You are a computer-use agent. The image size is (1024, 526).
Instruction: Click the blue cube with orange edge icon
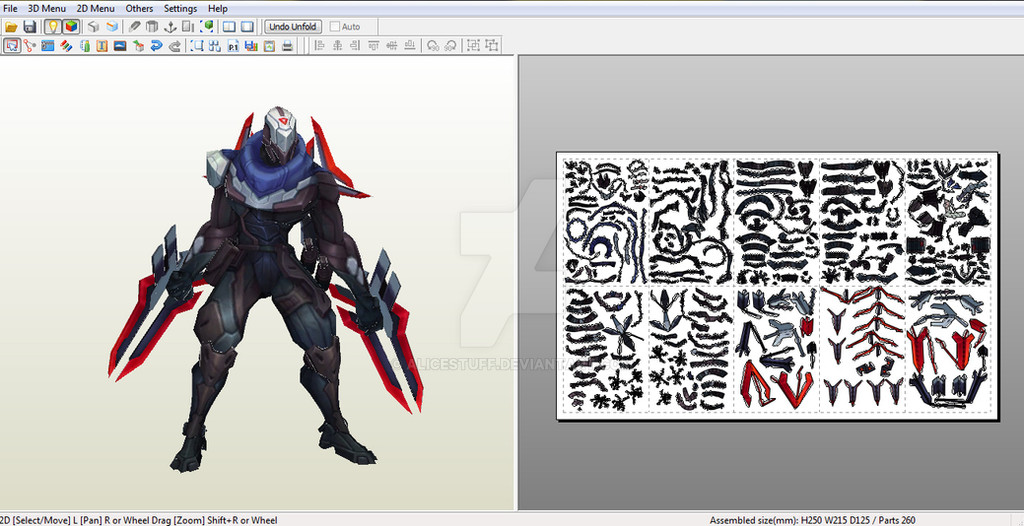coord(112,27)
